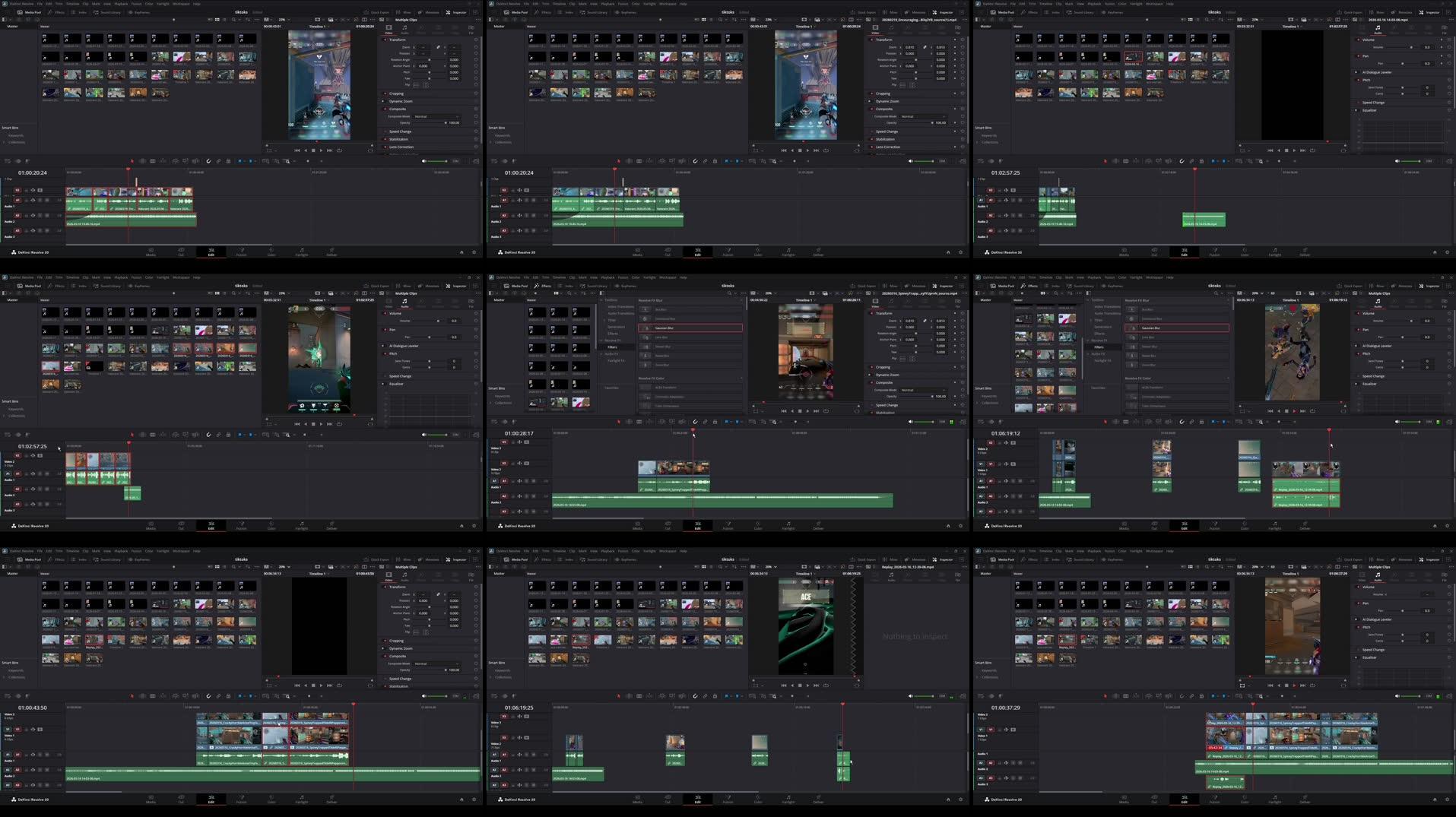Open the Fusion page

241,252
